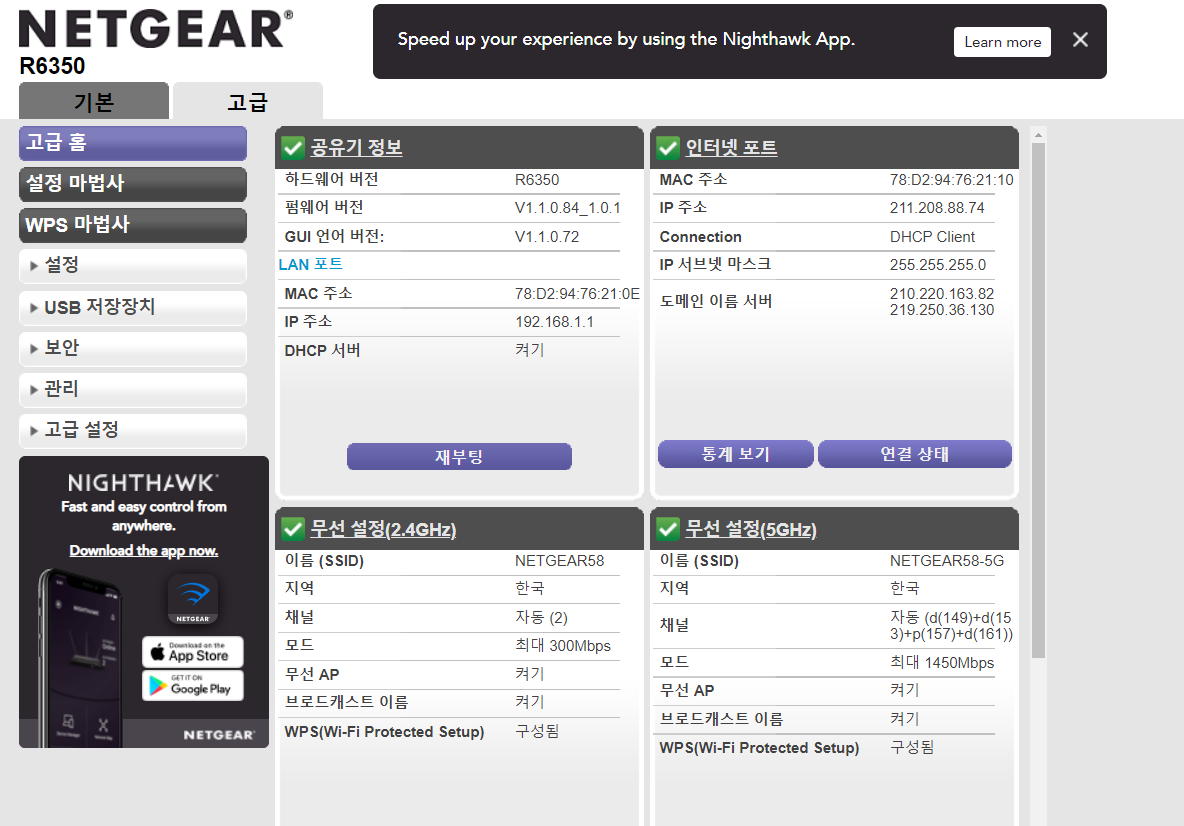1184x826 pixels.
Task: Open 고급 홈 menu item
Action: [133, 143]
